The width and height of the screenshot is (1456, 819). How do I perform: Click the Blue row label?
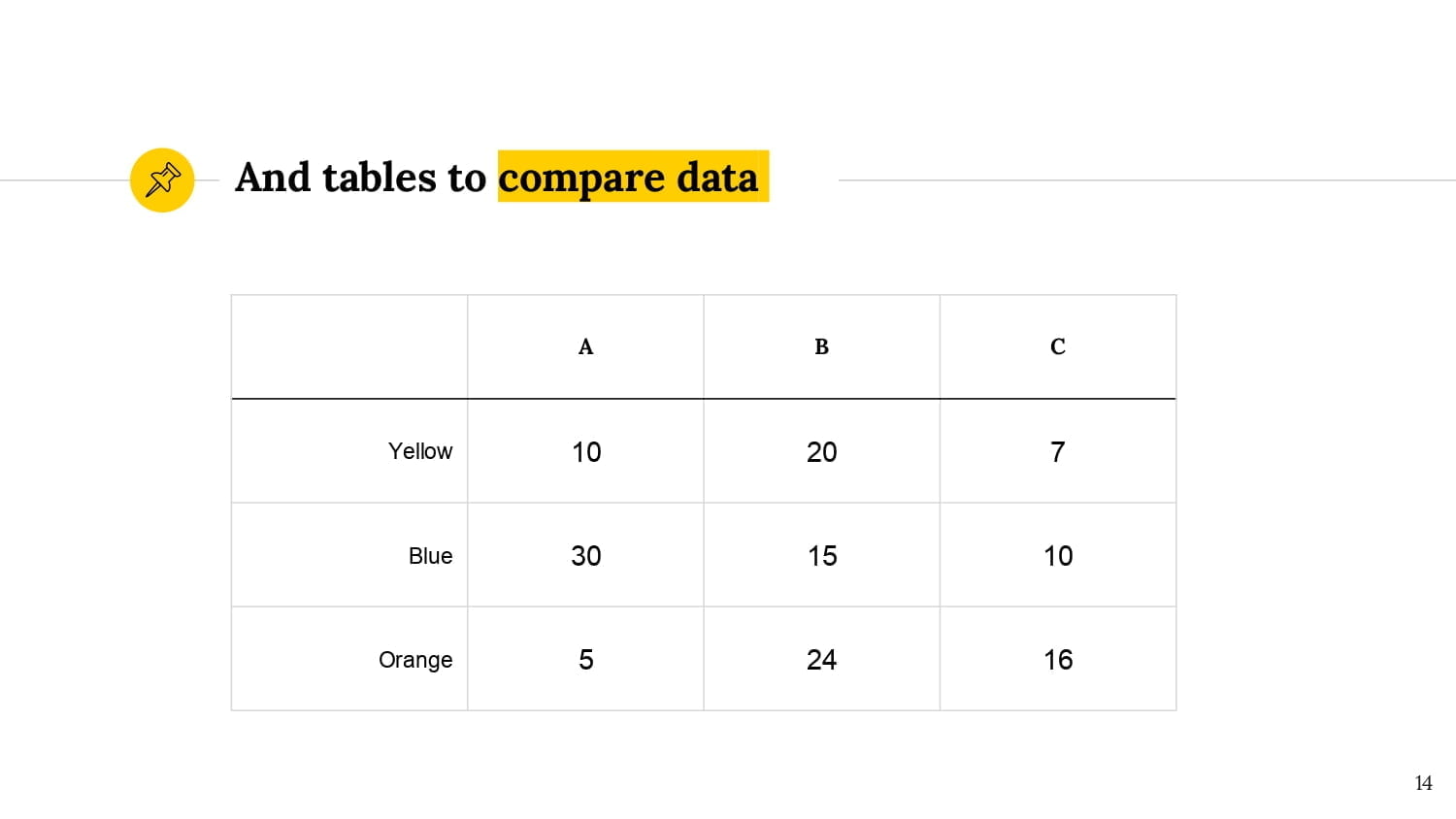pos(430,556)
